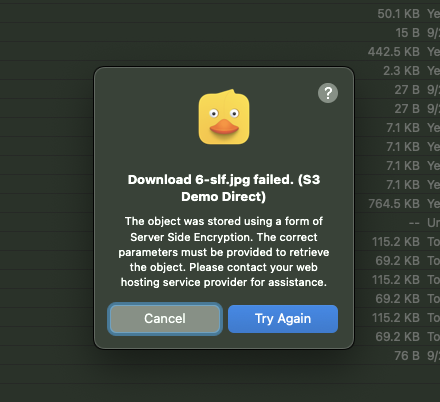
Task: Click the Cyberduck duck icon in the dialog
Action: pyautogui.click(x=224, y=117)
